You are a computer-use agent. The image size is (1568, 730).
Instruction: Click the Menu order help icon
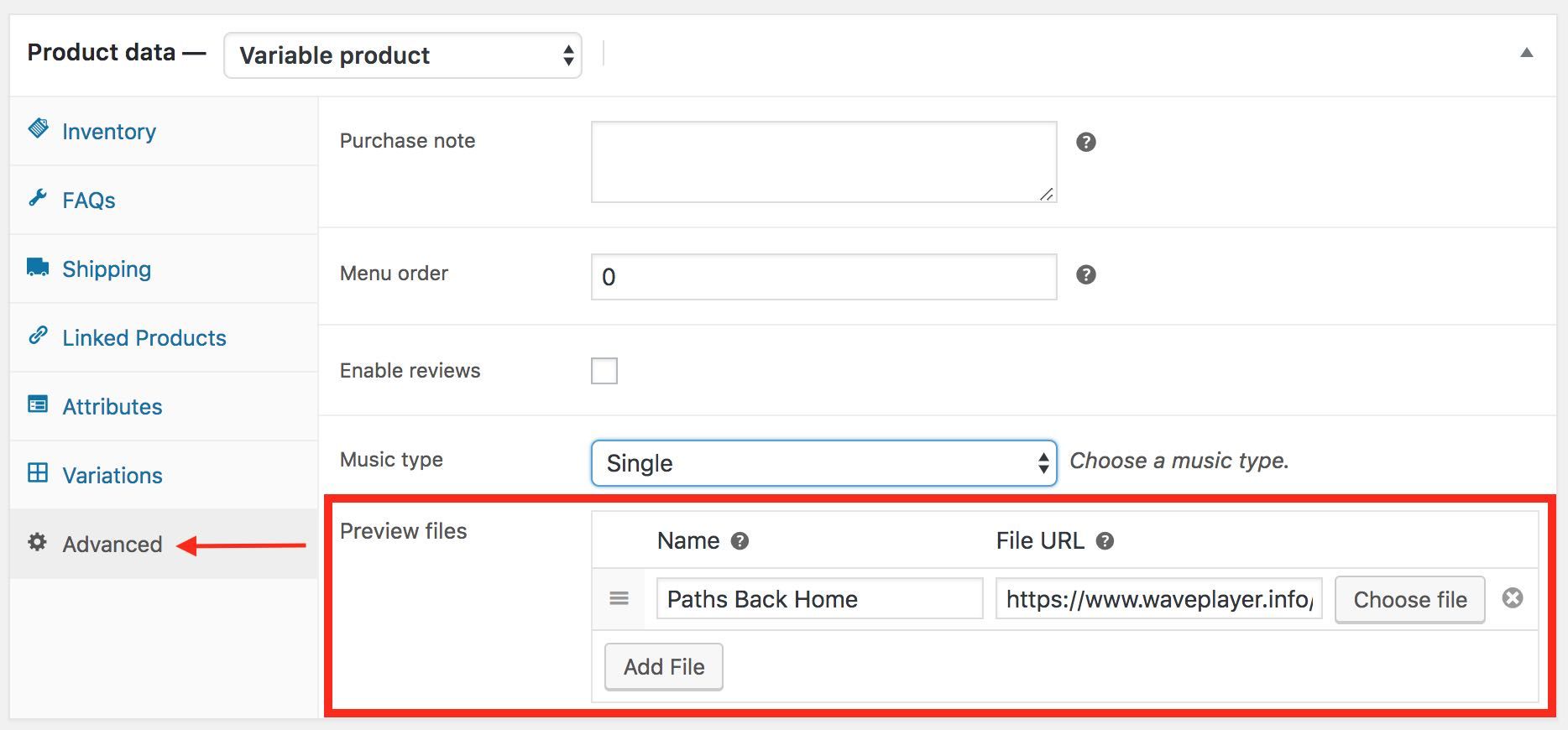point(1085,274)
